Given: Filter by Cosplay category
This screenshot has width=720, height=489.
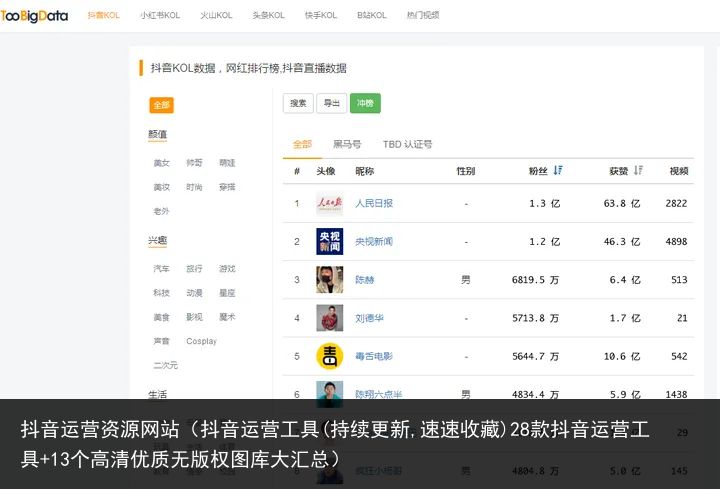Looking at the screenshot, I should (x=201, y=341).
